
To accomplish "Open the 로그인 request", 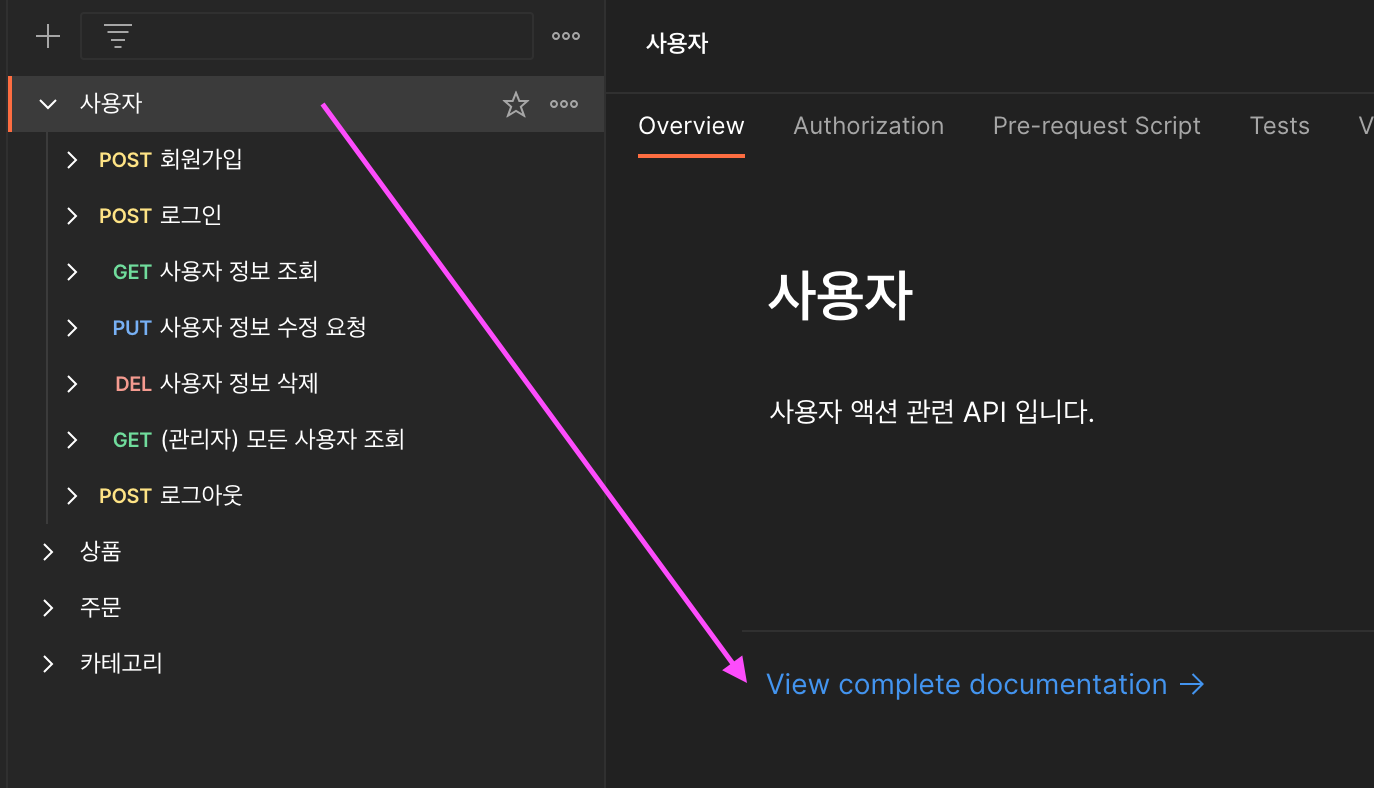I will coord(191,216).
